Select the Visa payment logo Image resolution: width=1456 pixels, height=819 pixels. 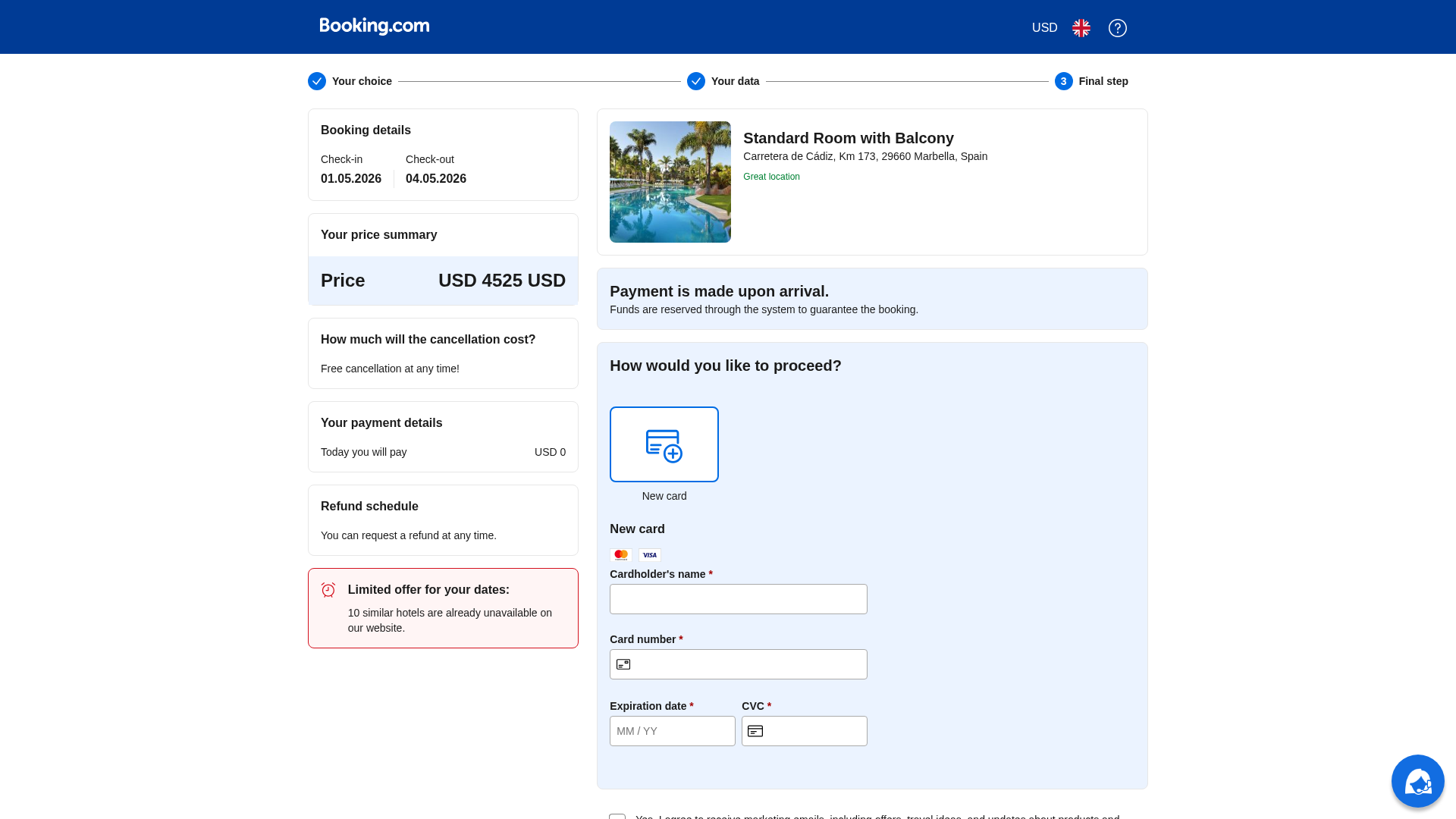coord(649,554)
